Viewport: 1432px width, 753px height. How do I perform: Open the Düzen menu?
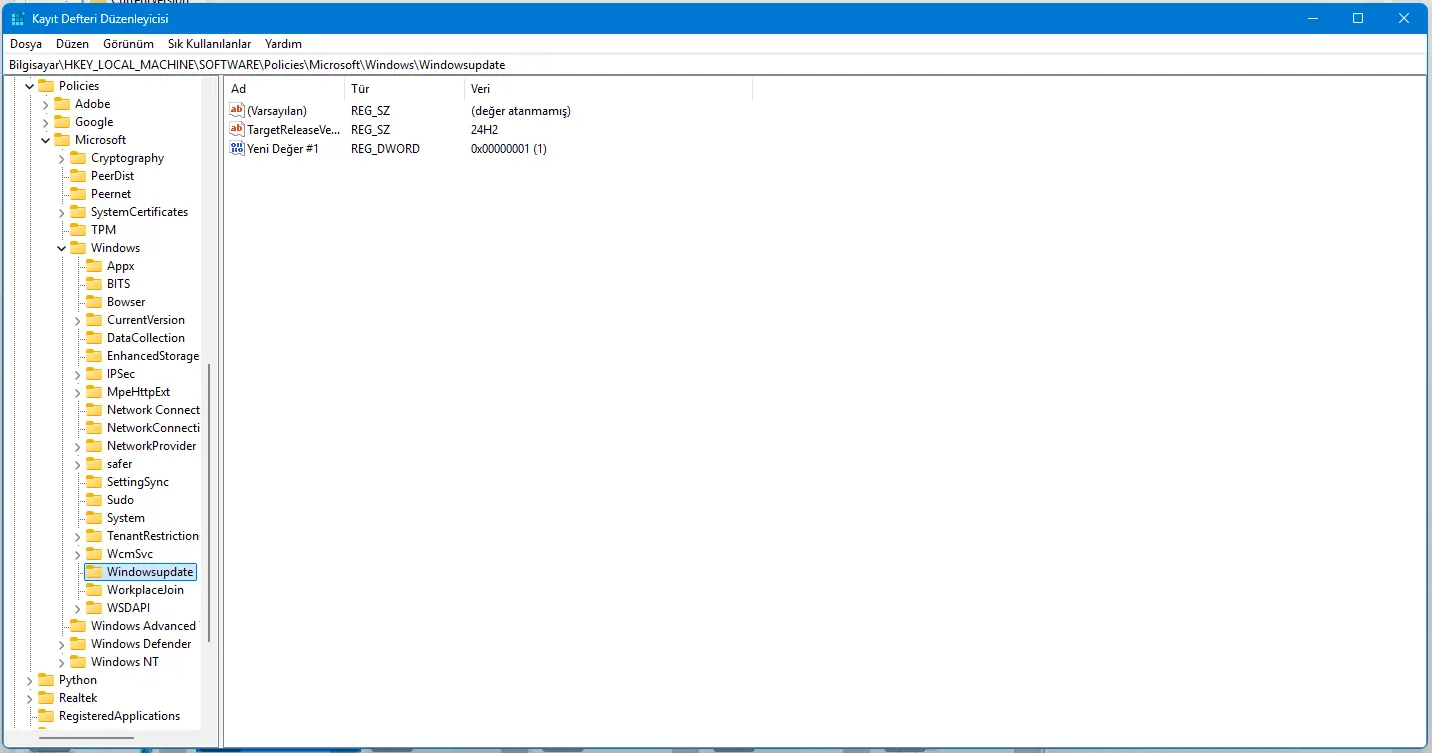click(72, 44)
